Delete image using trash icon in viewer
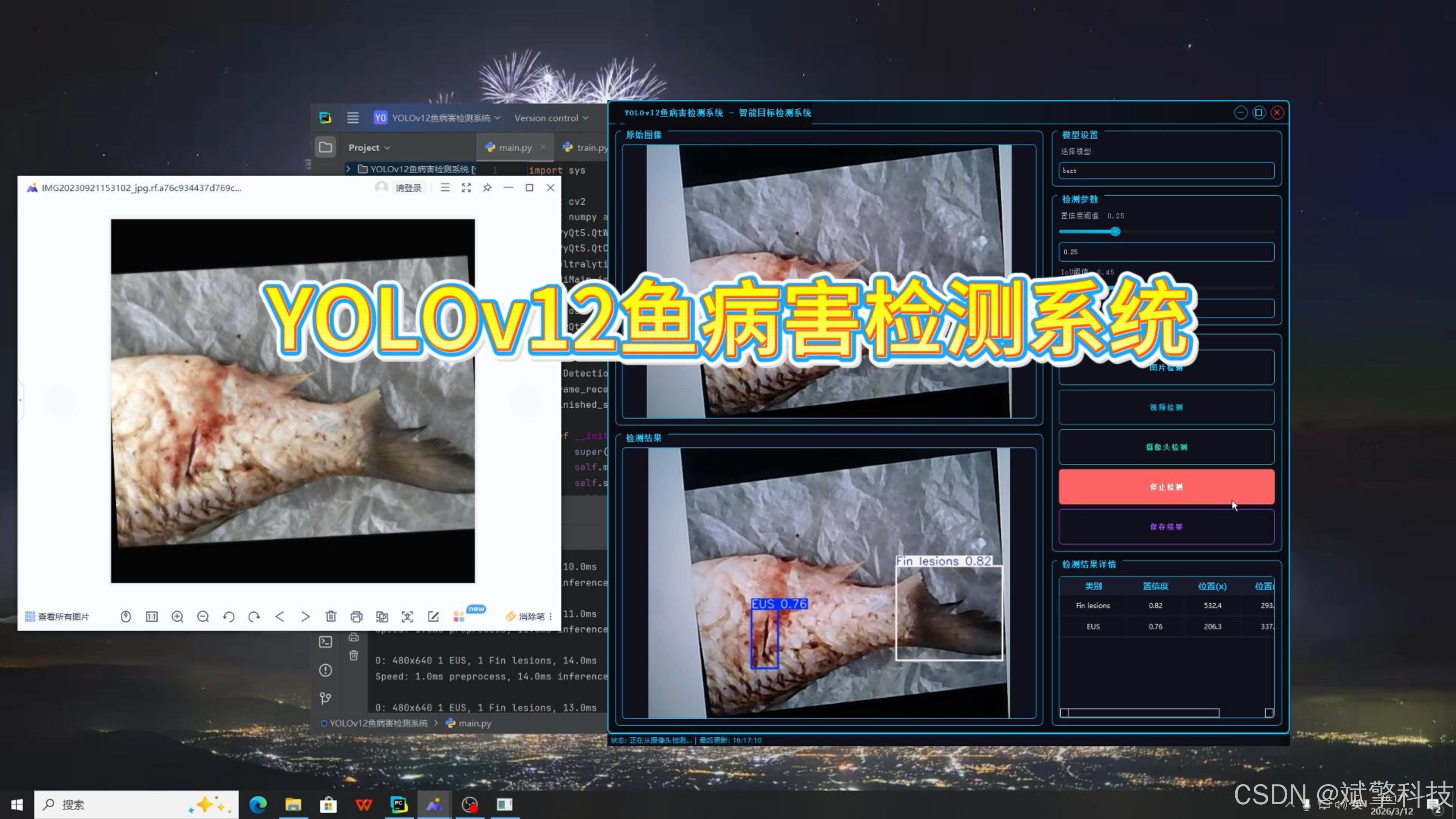Viewport: 1456px width, 819px height. [331, 617]
